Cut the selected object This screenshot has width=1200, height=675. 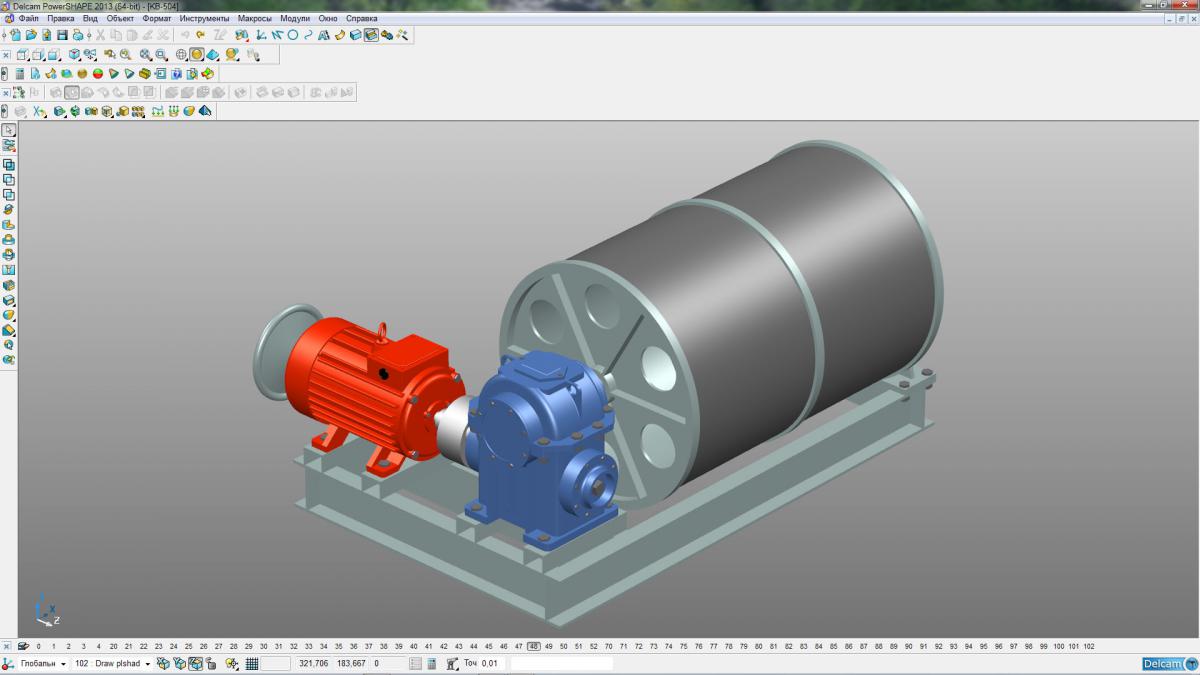pyautogui.click(x=101, y=35)
